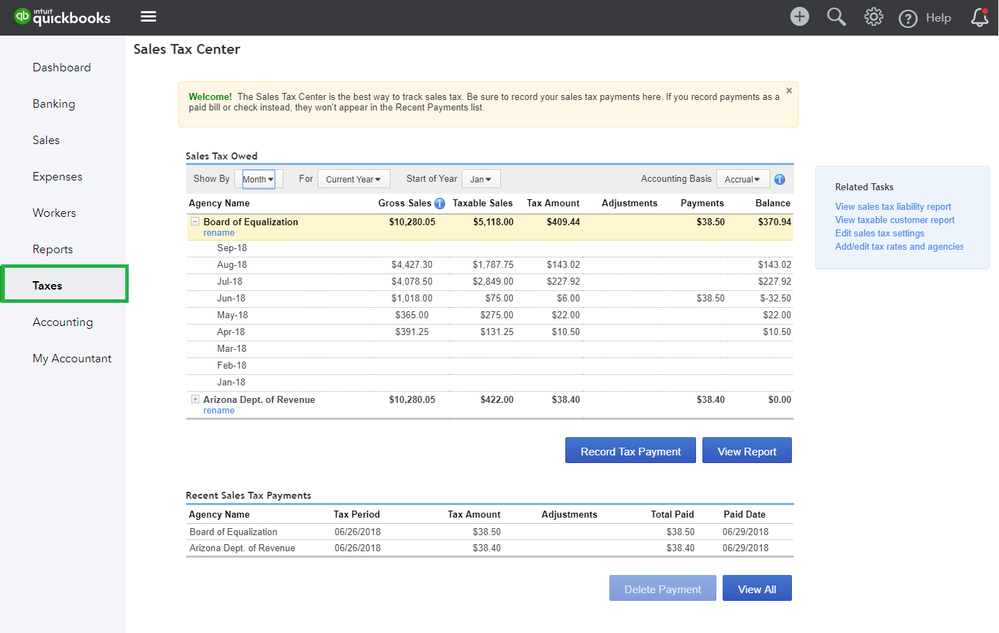Click the search magnifier icon
Viewport: 999px width, 633px height.
click(x=836, y=17)
